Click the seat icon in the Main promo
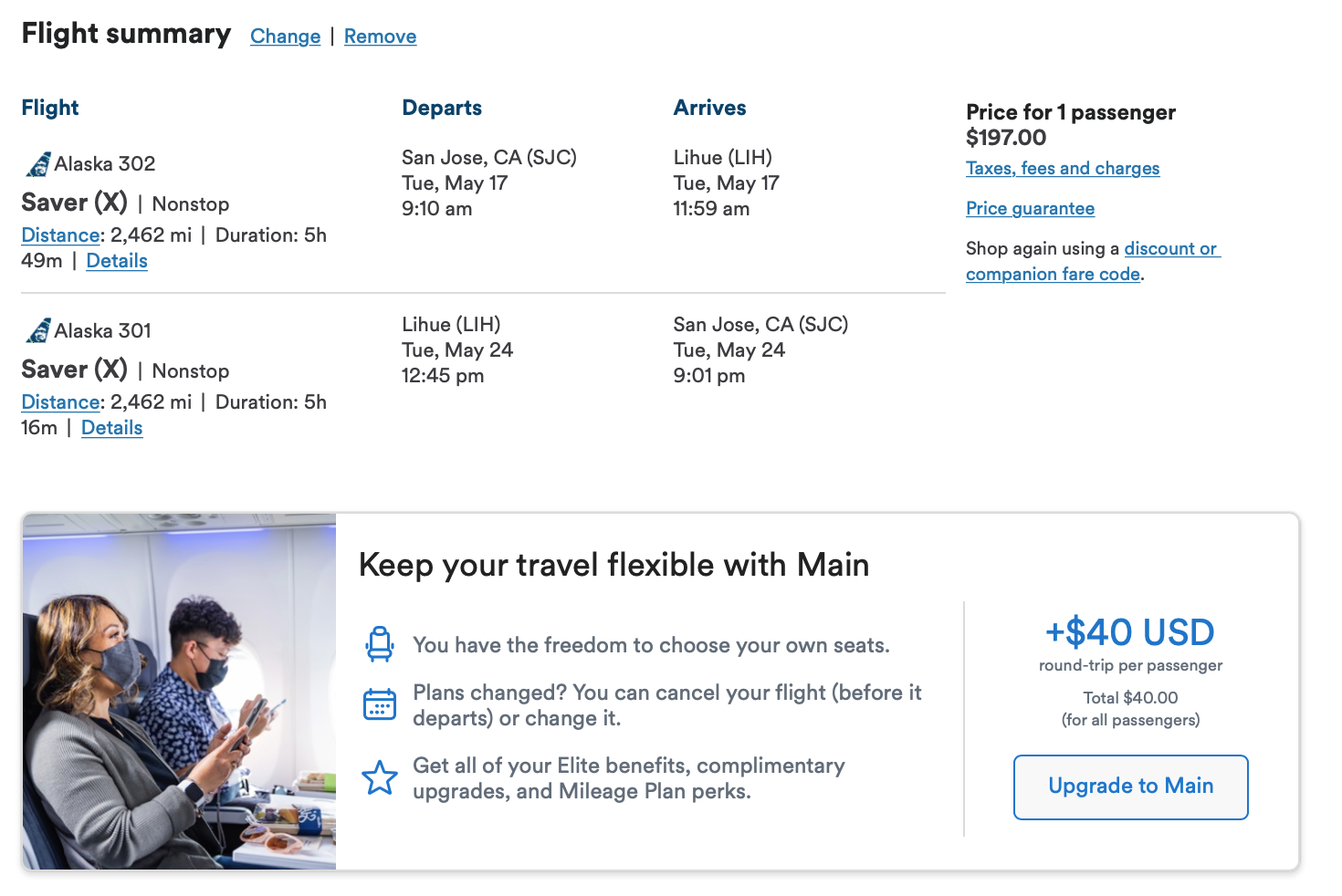The height and width of the screenshot is (896, 1342). (380, 644)
